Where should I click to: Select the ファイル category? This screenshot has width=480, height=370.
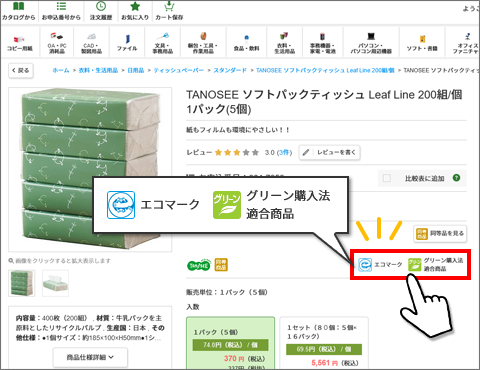click(x=127, y=43)
